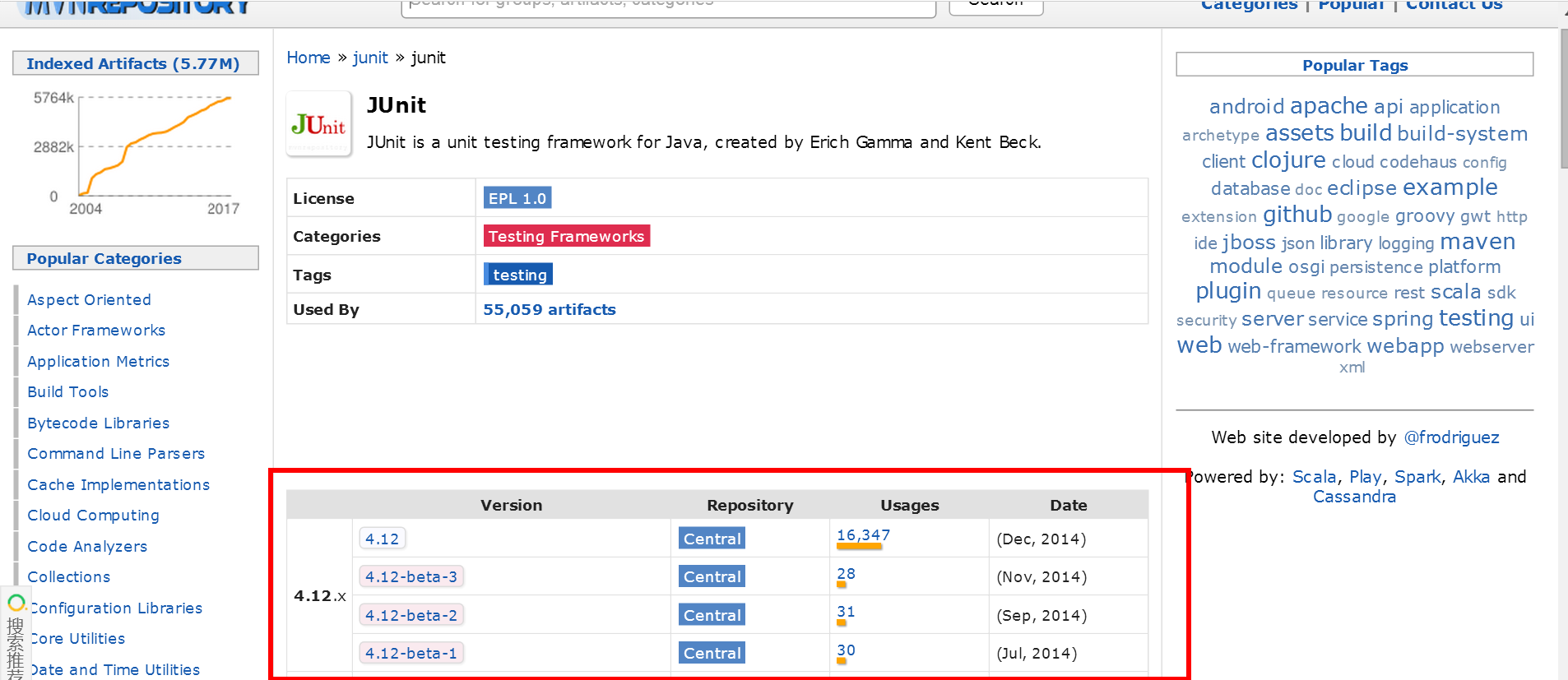Click the search input field

(668, 7)
